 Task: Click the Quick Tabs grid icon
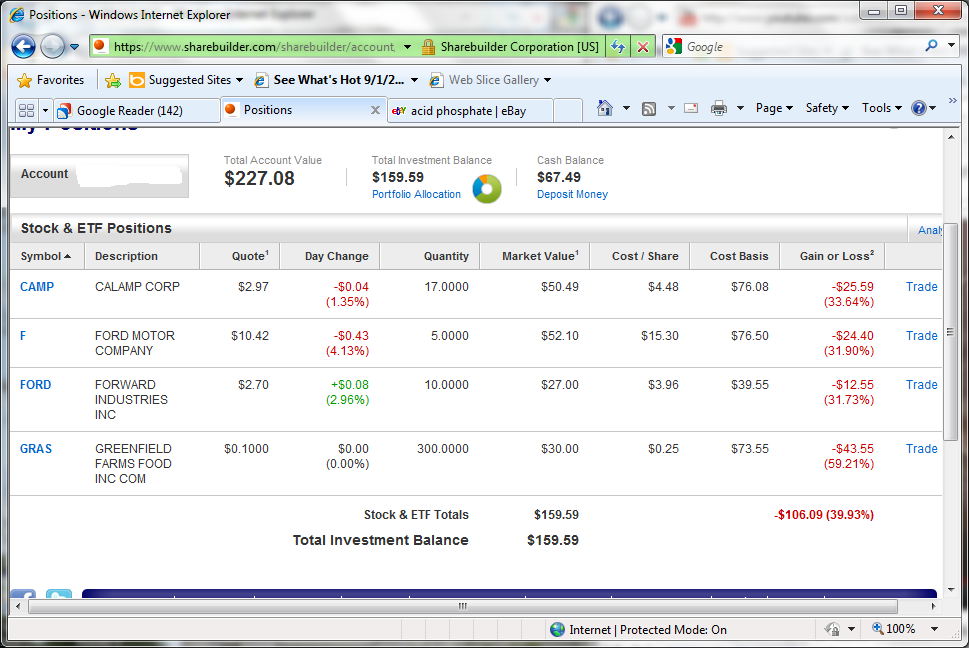pyautogui.click(x=26, y=110)
